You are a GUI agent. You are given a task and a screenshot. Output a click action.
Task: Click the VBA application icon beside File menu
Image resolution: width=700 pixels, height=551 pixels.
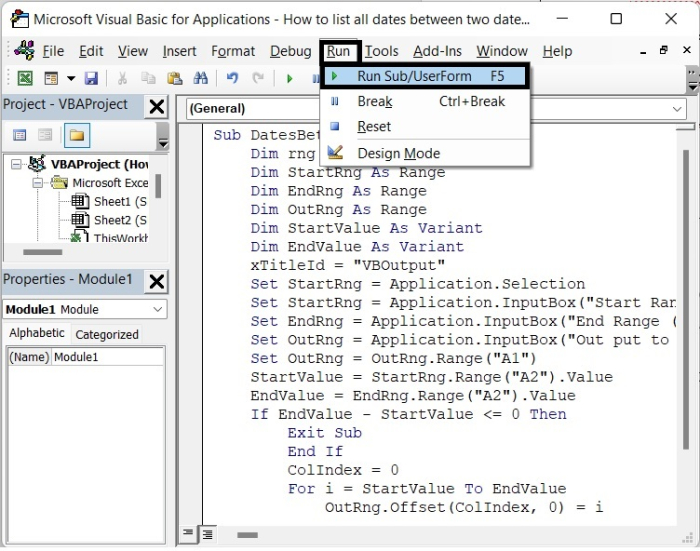(24, 50)
